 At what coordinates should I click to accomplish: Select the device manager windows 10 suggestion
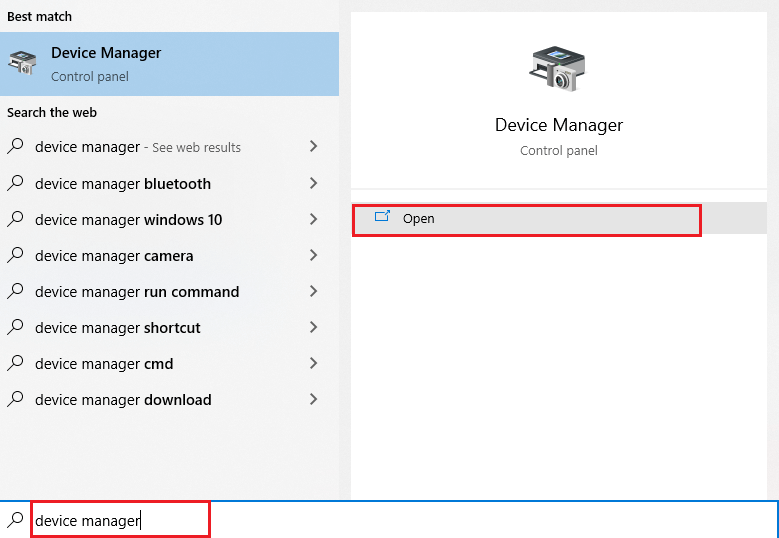pyautogui.click(x=169, y=220)
